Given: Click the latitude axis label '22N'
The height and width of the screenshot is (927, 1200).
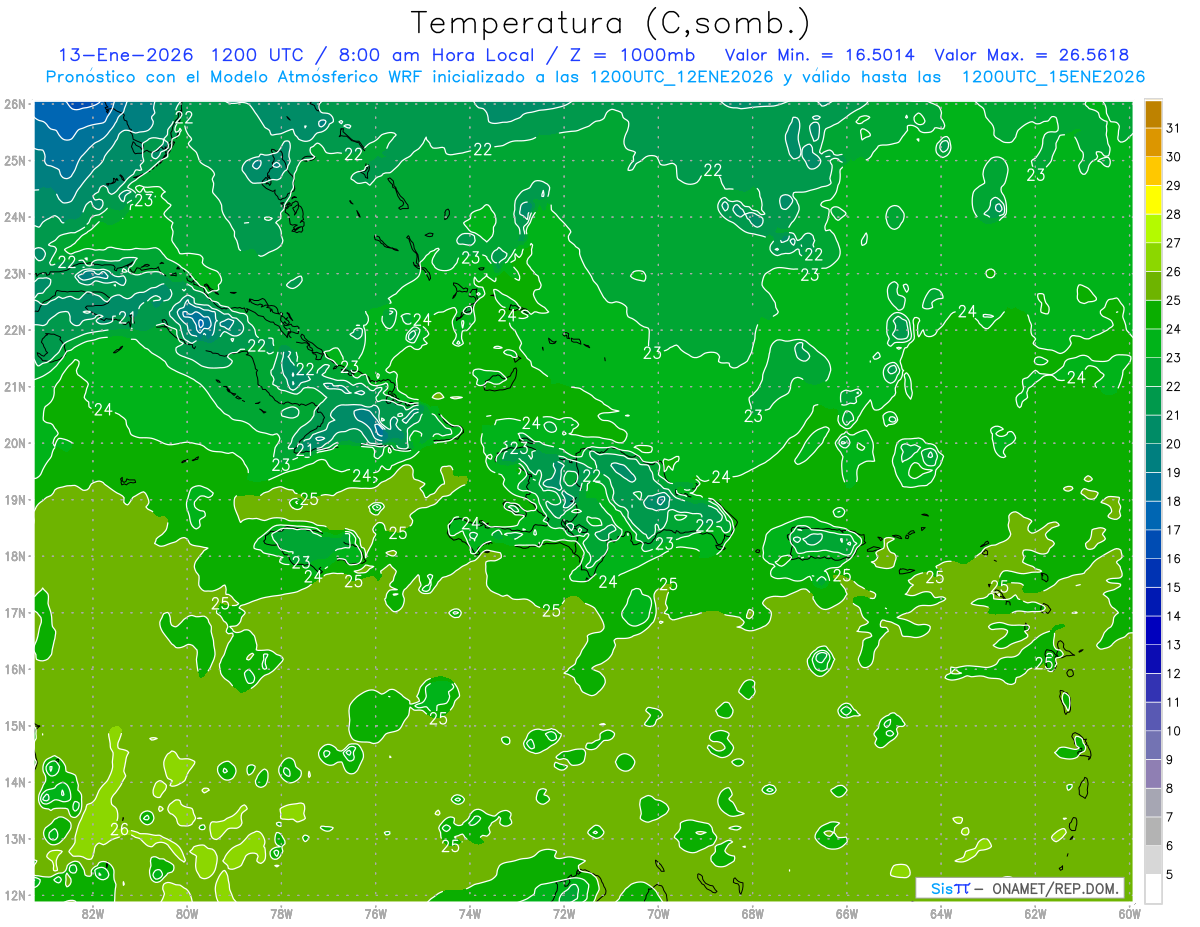Looking at the screenshot, I should [x=15, y=330].
